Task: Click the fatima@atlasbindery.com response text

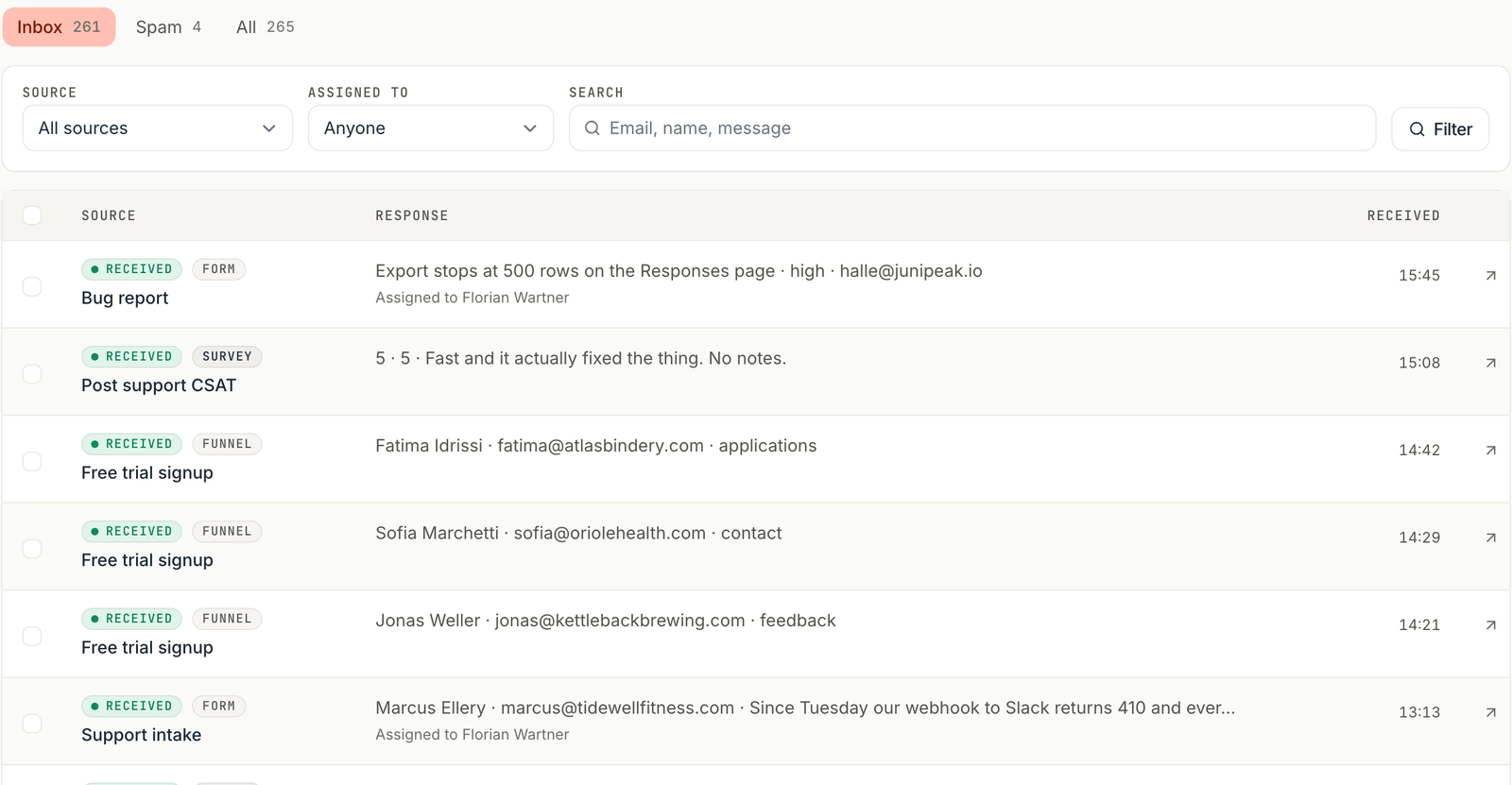Action: point(596,446)
